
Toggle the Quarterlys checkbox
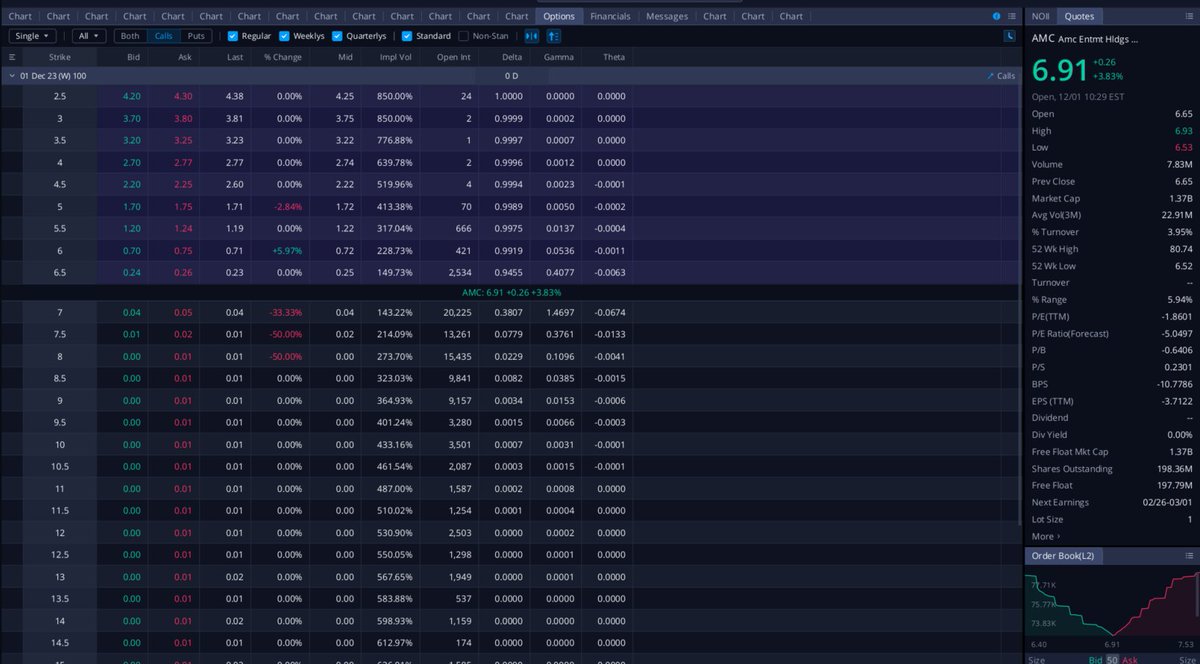point(338,36)
